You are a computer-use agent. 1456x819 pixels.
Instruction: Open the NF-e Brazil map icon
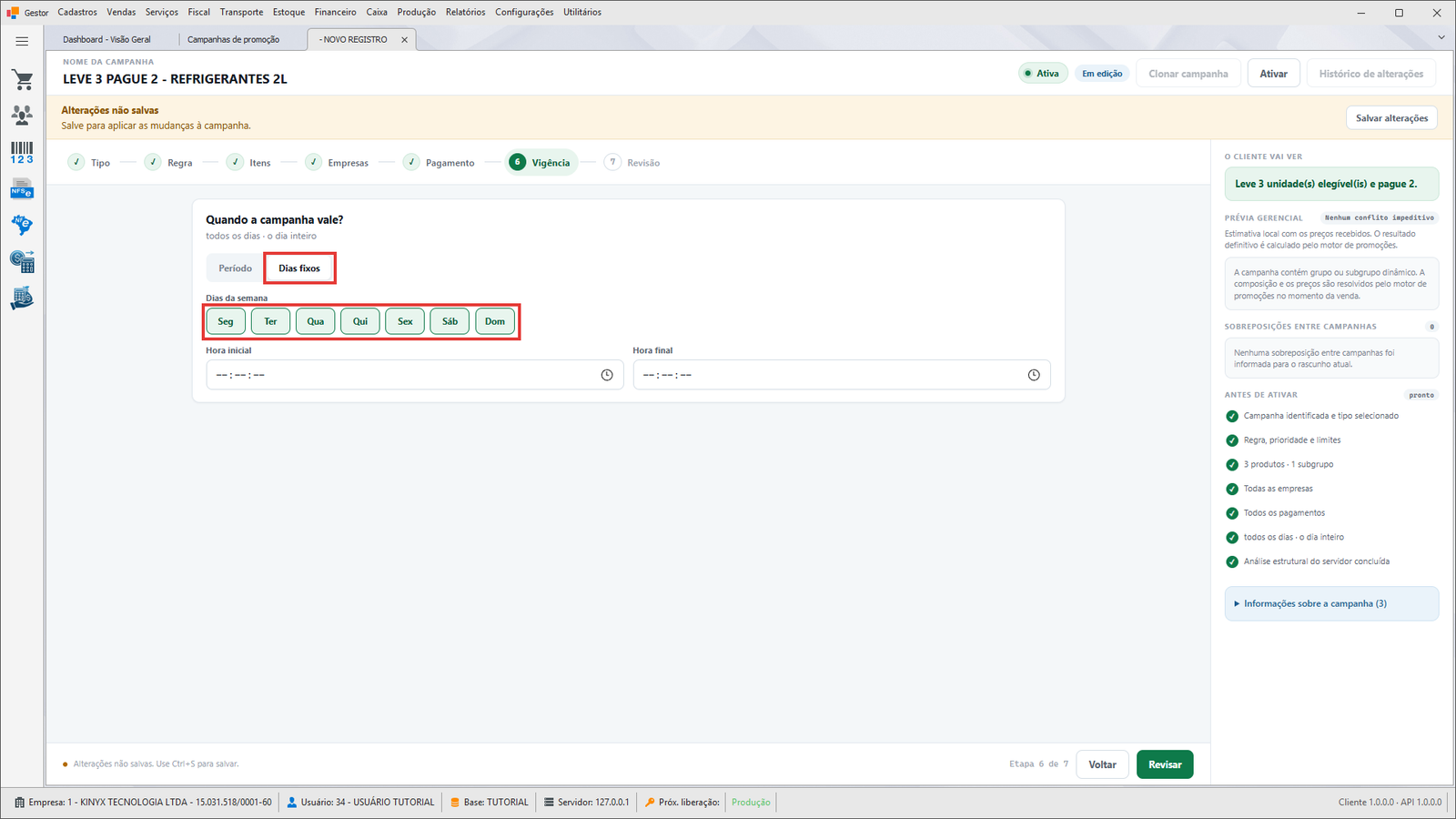(22, 225)
